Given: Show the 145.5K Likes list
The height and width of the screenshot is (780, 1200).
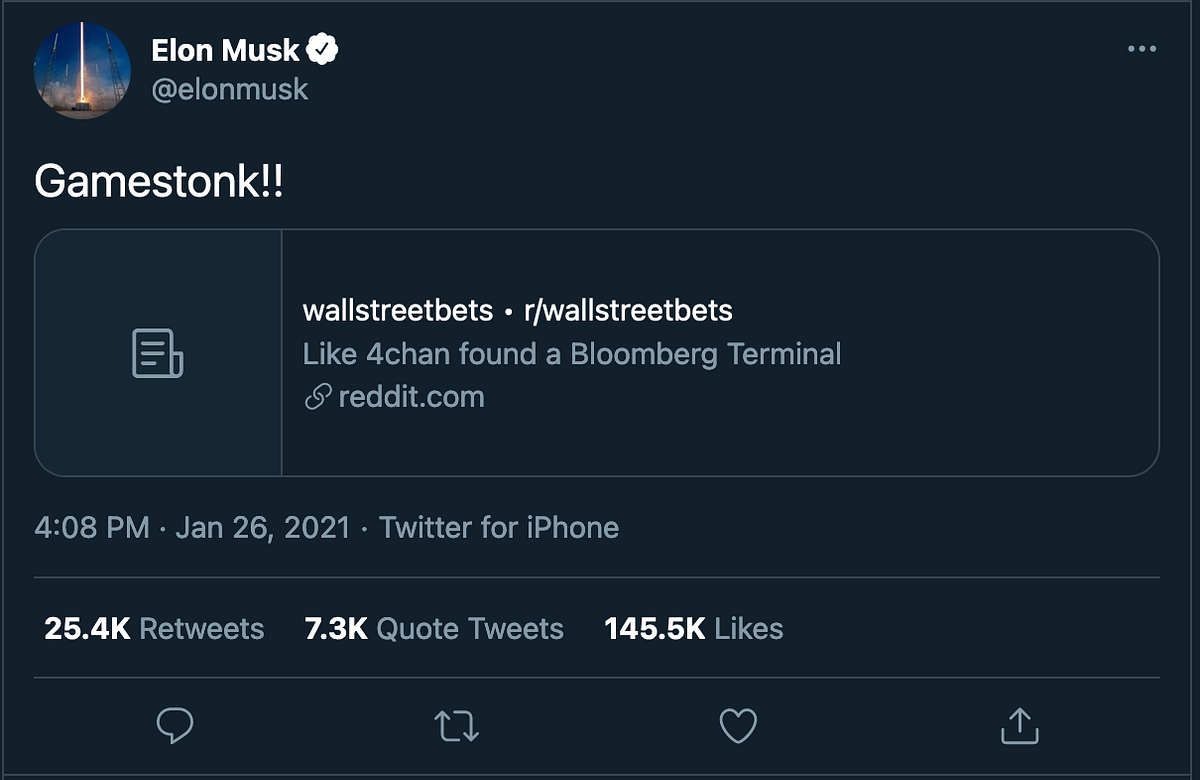Looking at the screenshot, I should coord(693,628).
